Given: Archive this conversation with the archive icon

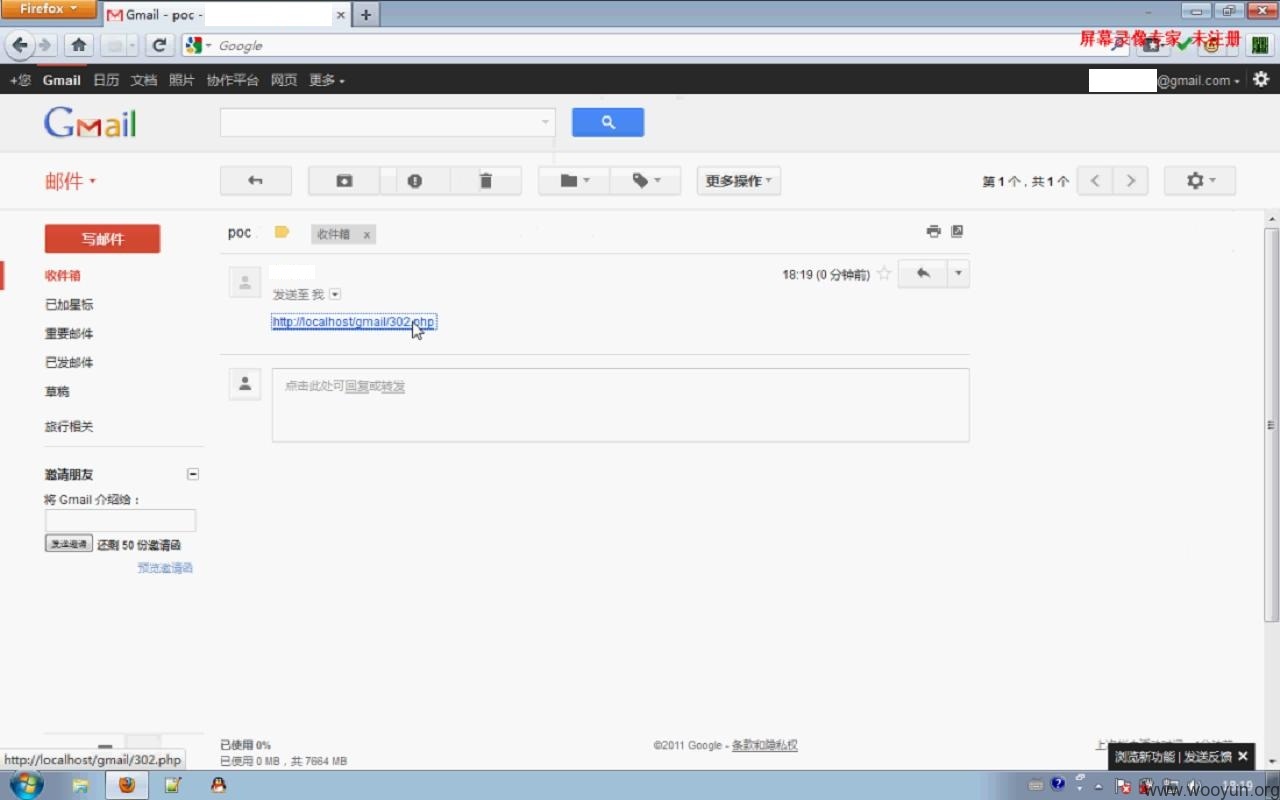Looking at the screenshot, I should (344, 180).
